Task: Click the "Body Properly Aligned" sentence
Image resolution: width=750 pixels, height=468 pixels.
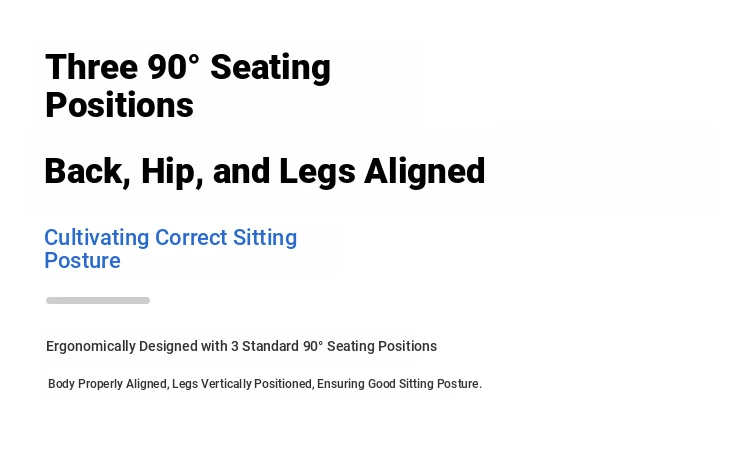Action: point(265,384)
